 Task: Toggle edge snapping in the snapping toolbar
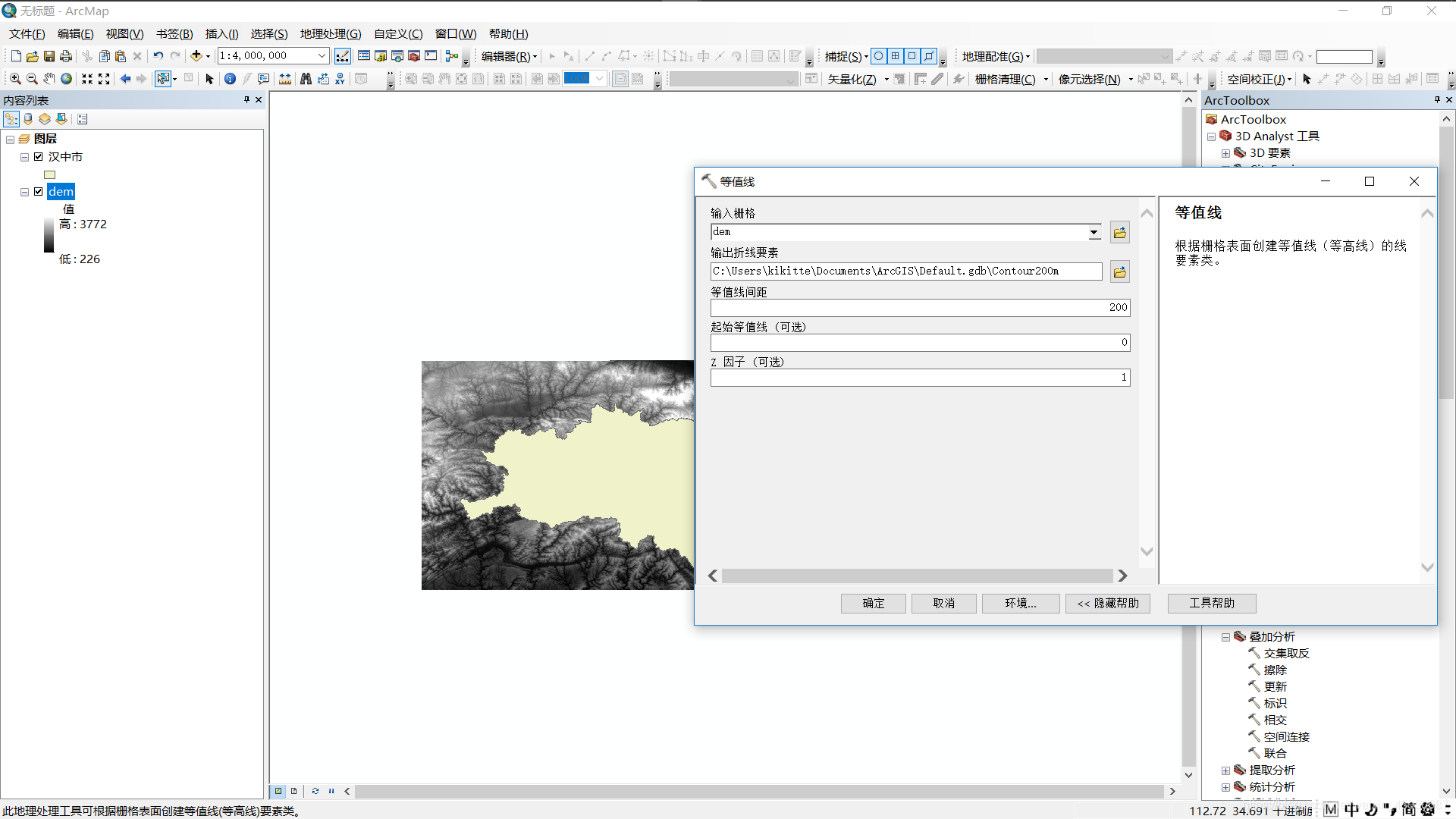point(928,56)
